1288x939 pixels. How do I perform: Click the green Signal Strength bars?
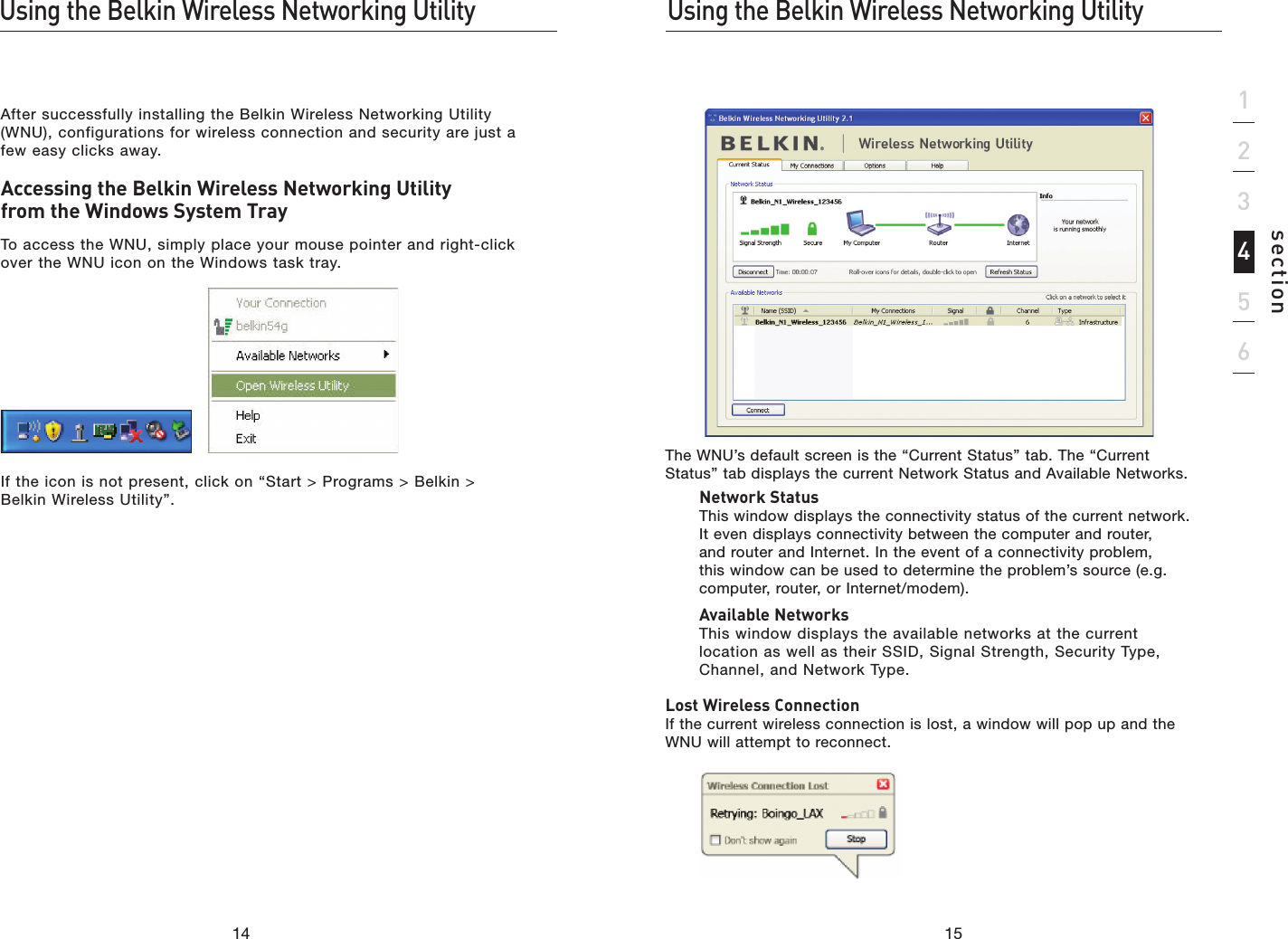click(765, 230)
